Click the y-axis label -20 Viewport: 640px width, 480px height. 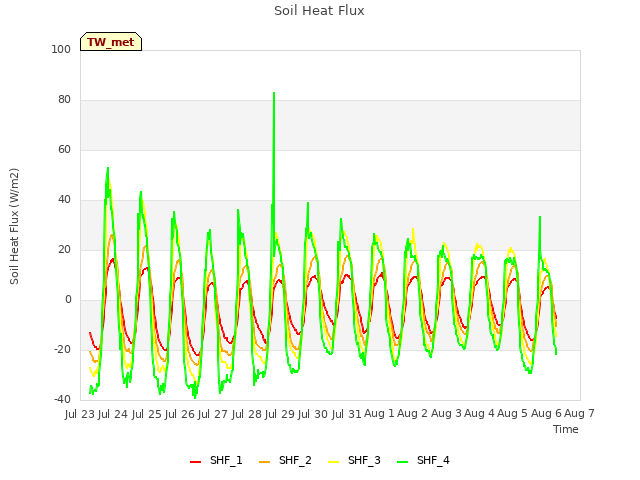62,349
